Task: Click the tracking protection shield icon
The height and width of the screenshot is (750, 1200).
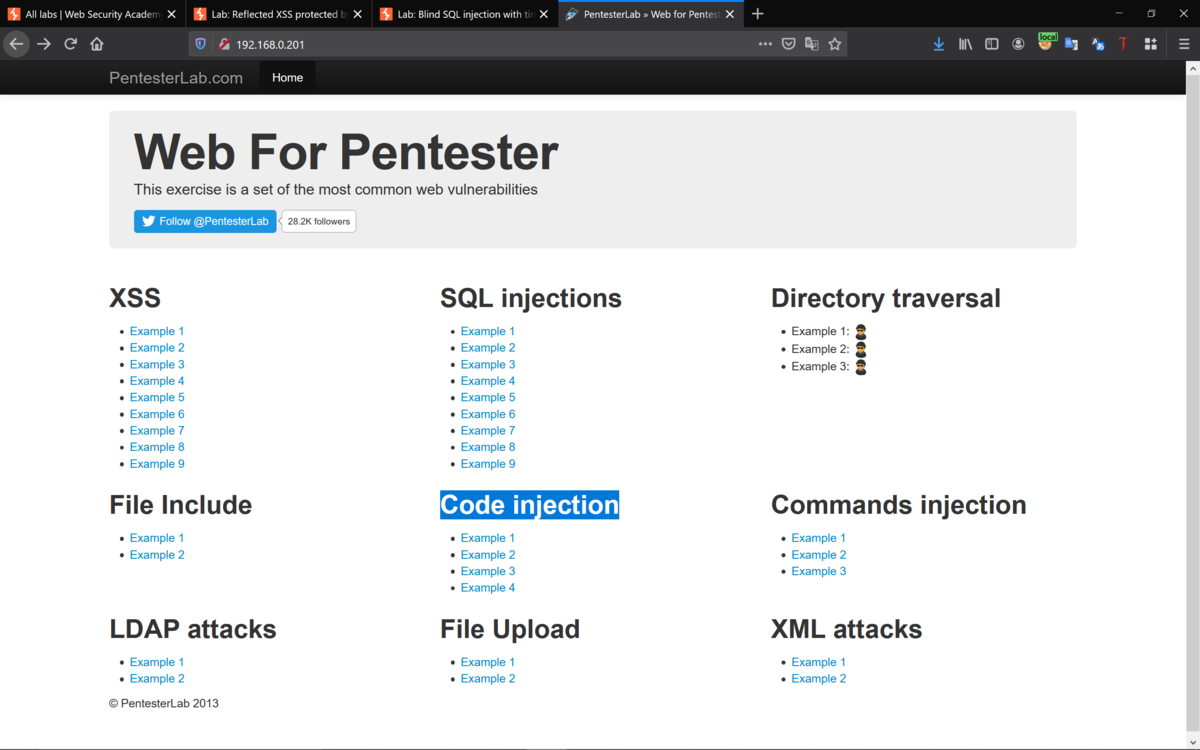Action: point(200,44)
